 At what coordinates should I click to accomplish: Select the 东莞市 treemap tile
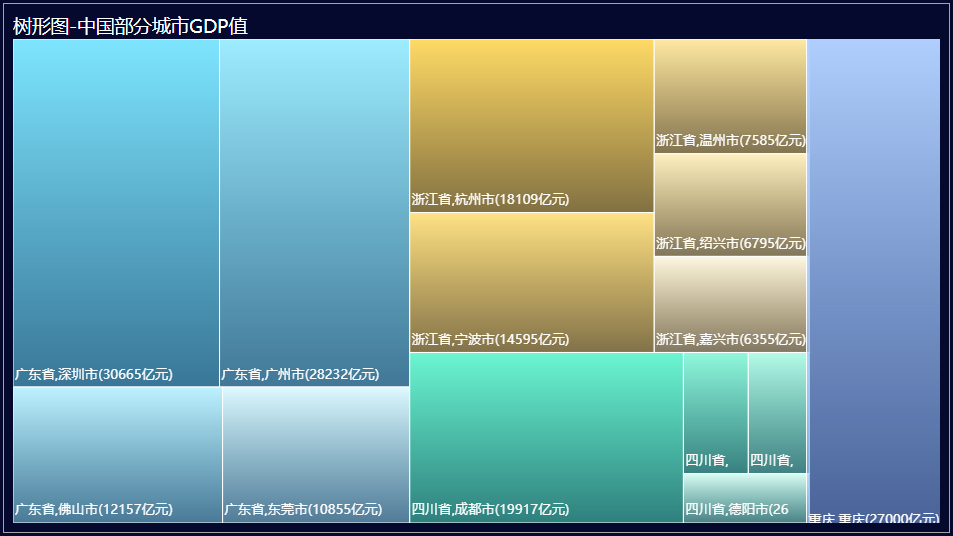[x=315, y=454]
